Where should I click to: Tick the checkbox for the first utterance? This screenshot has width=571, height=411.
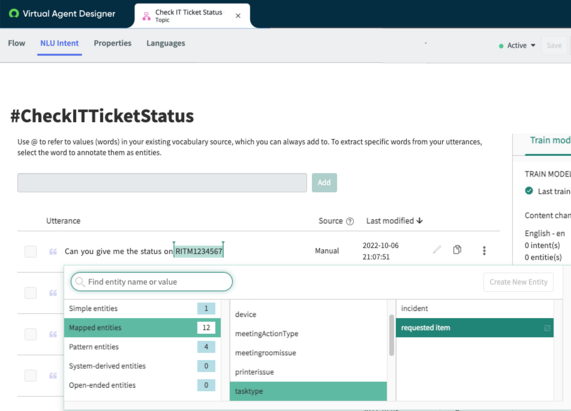tap(31, 251)
